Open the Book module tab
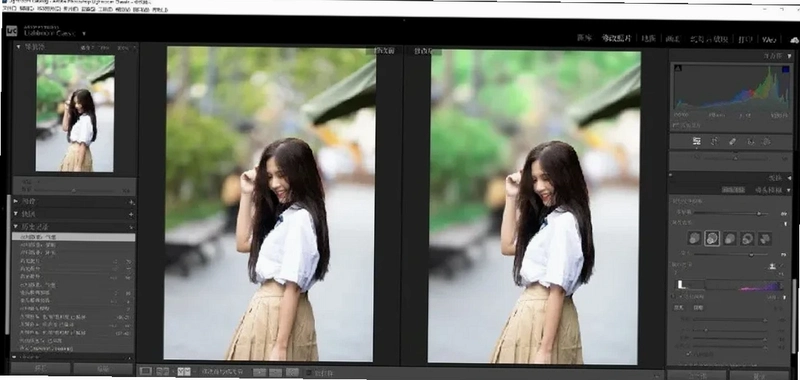 [673, 38]
